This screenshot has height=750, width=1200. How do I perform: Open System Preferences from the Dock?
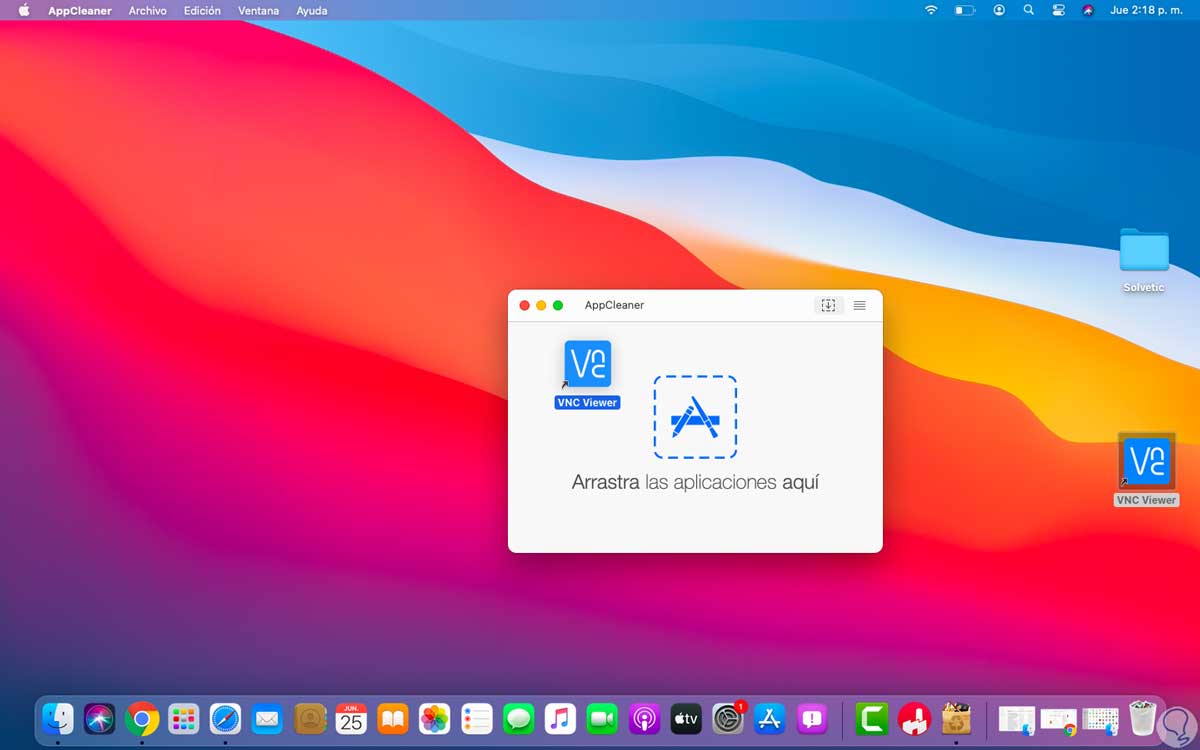tap(728, 718)
